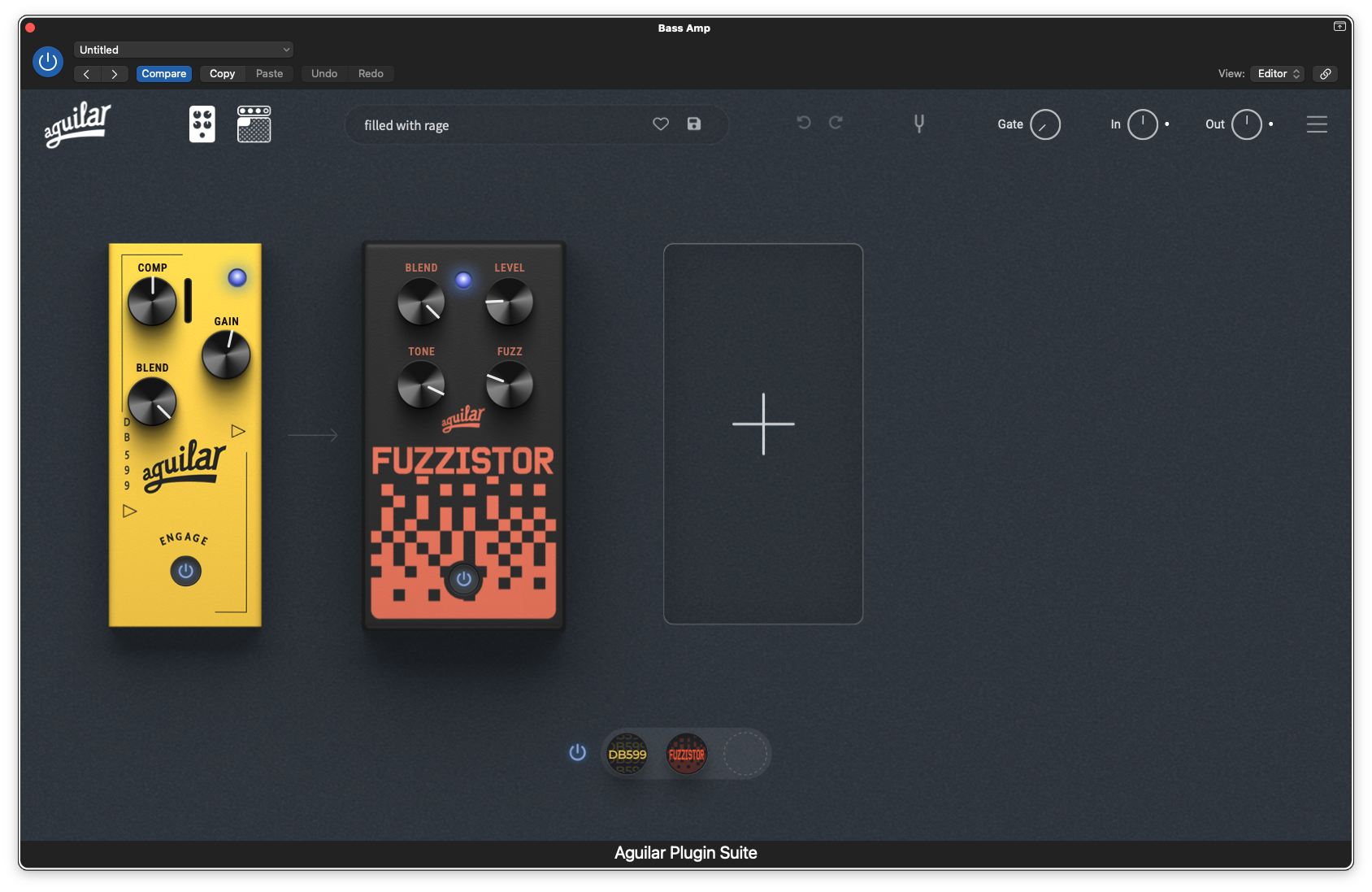Viewport: 1372px width, 892px height.
Task: Click the 'Aguilar Plugin Suite' footer label
Action: tap(686, 853)
